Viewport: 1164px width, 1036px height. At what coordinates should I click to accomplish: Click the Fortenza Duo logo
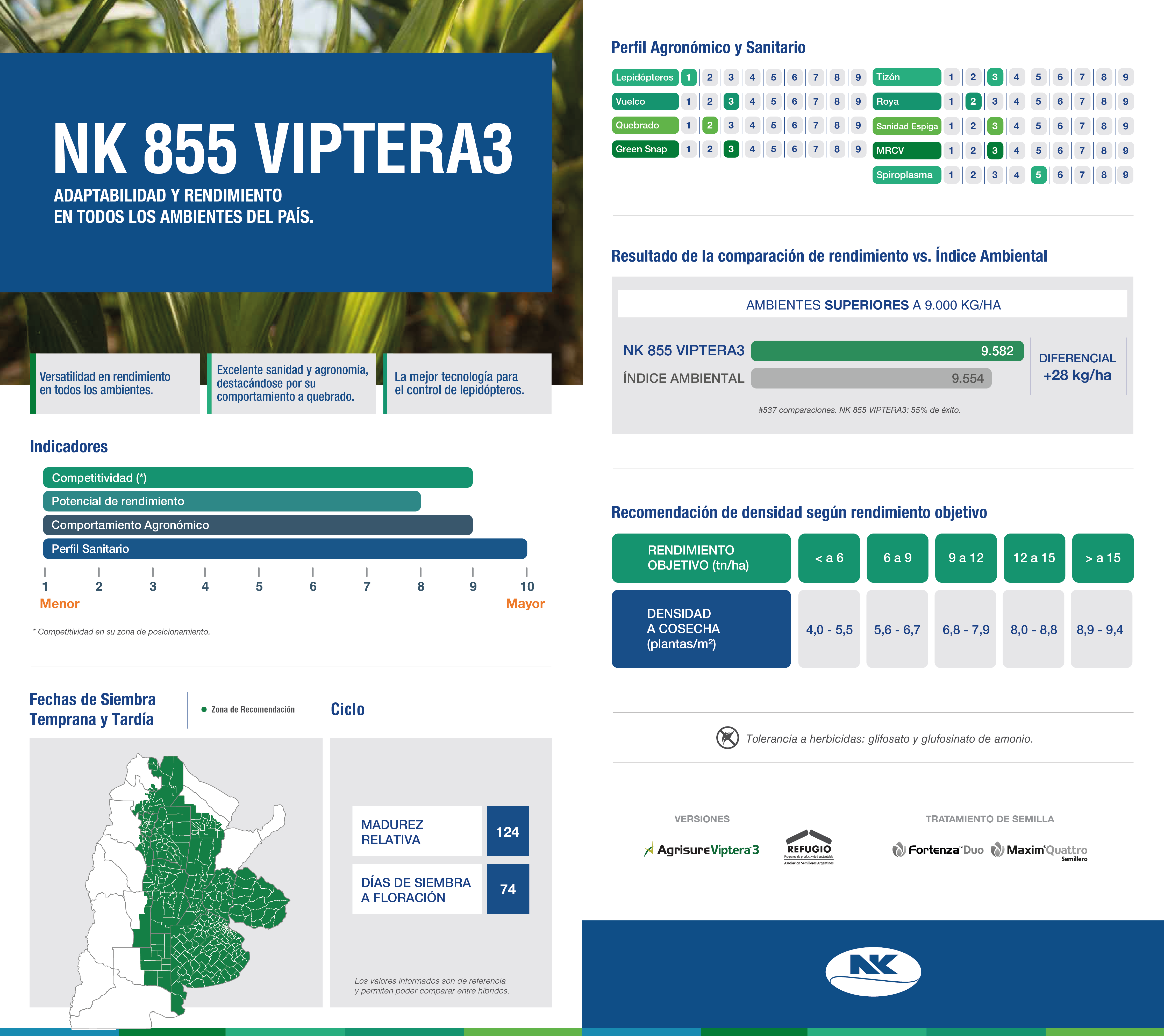coord(938,850)
